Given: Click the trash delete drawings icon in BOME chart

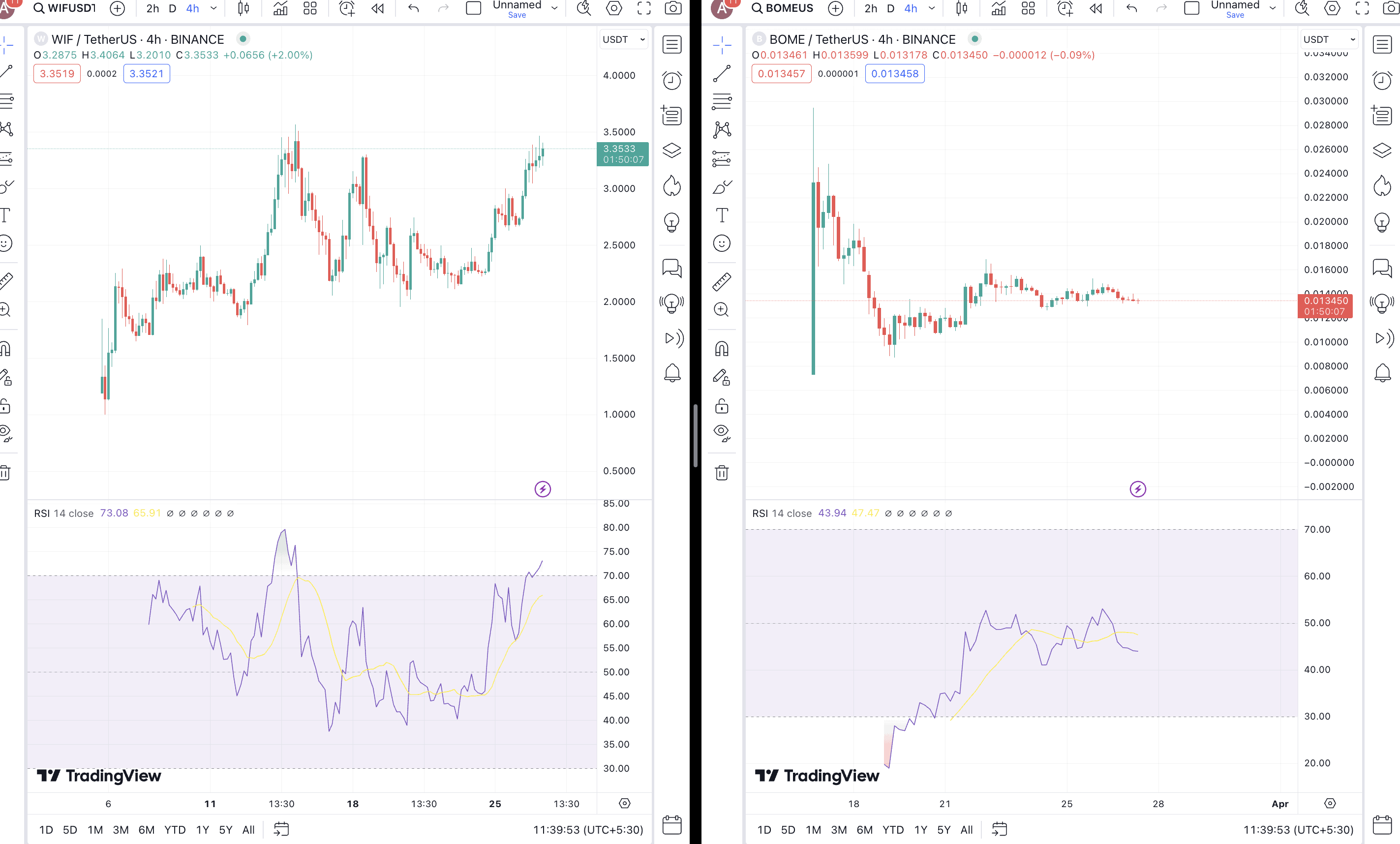Looking at the screenshot, I should pyautogui.click(x=722, y=473).
